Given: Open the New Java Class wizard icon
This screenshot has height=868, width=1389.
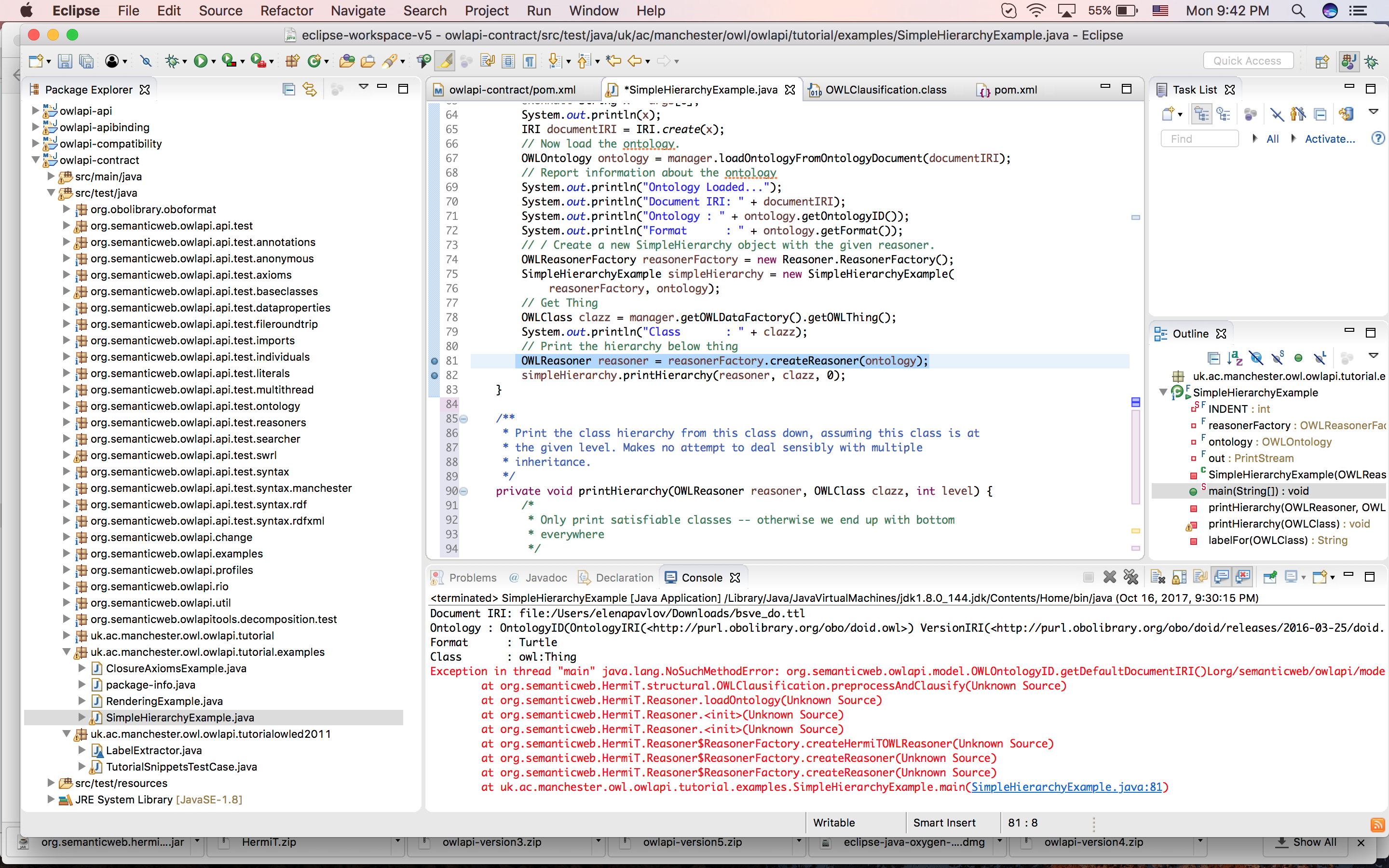Looking at the screenshot, I should tap(313, 60).
